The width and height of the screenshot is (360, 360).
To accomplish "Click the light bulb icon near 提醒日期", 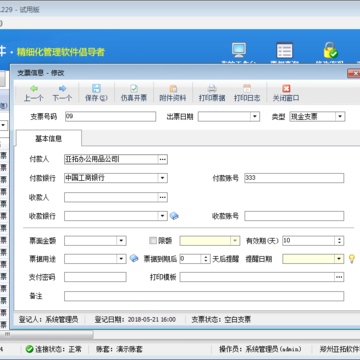I will pyautogui.click(x=351, y=258).
